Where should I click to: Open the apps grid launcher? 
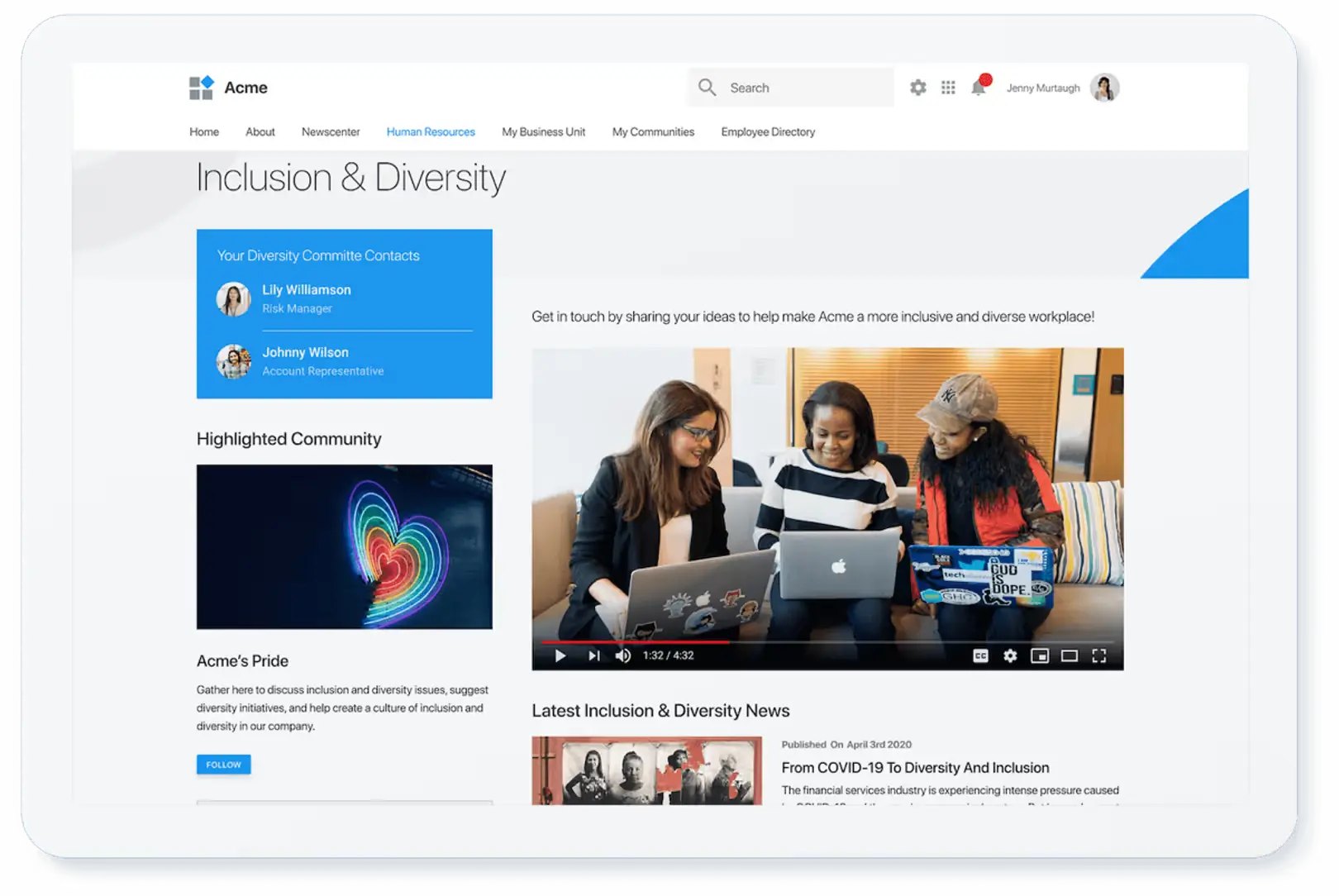pyautogui.click(x=948, y=88)
